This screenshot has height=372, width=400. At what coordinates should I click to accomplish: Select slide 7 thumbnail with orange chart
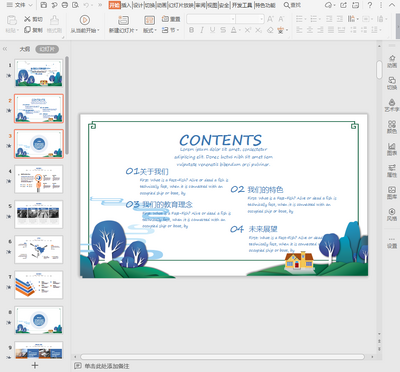click(39, 285)
